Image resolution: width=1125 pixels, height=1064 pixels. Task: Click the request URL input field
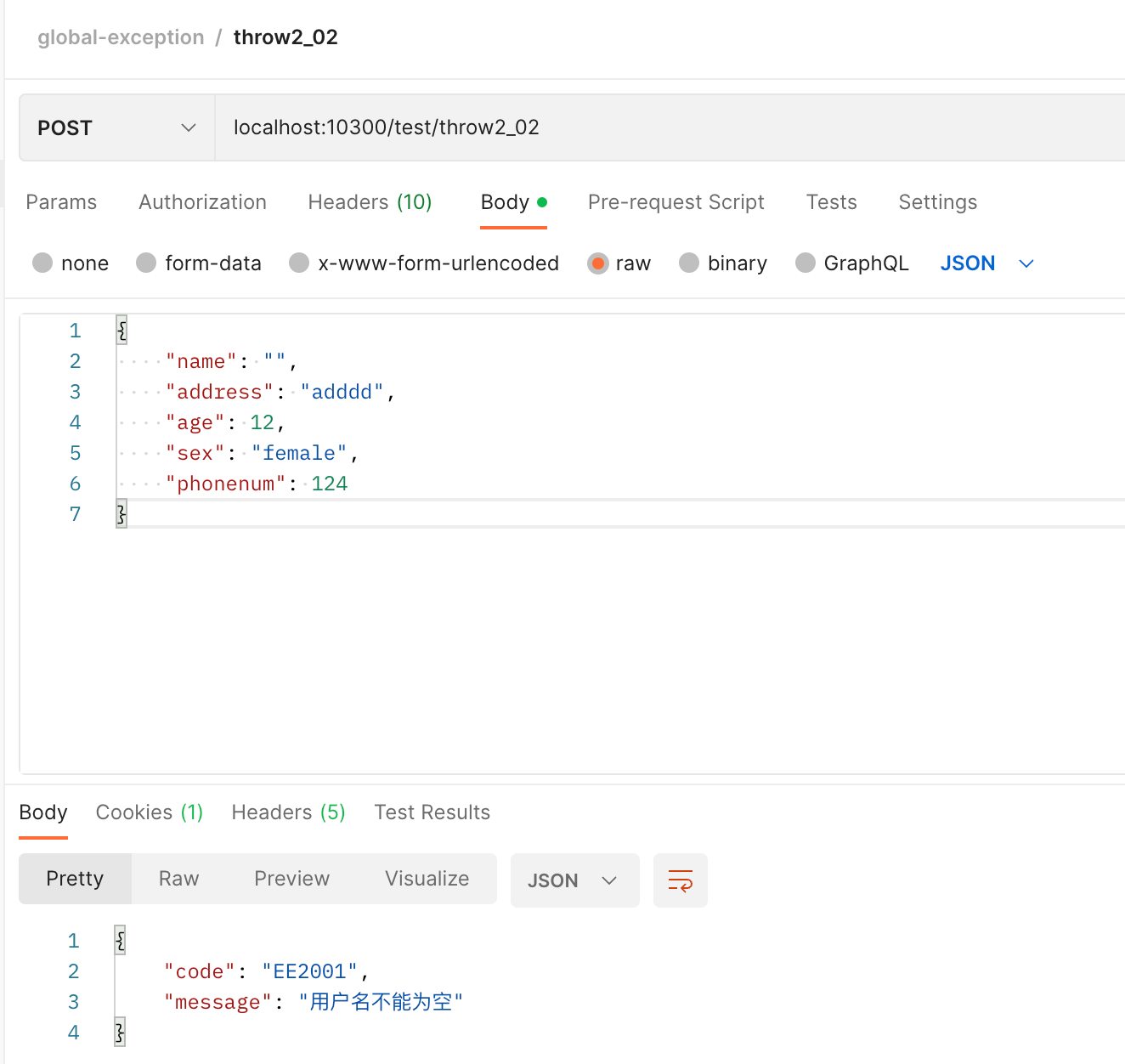663,127
